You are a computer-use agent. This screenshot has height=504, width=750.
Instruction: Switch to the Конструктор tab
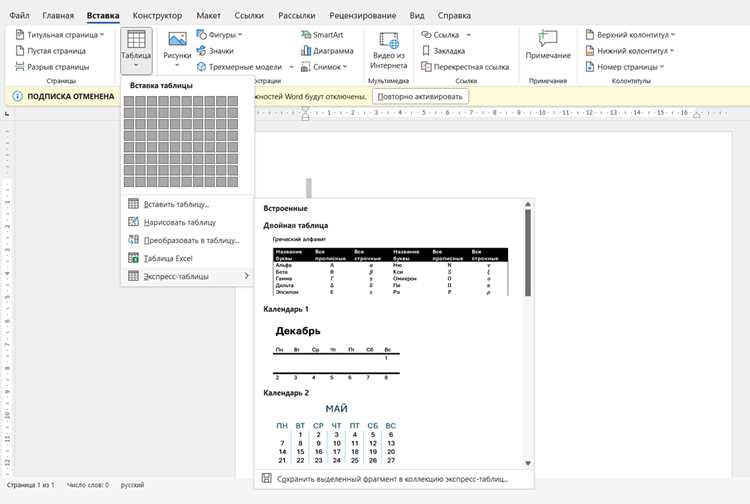(x=157, y=15)
